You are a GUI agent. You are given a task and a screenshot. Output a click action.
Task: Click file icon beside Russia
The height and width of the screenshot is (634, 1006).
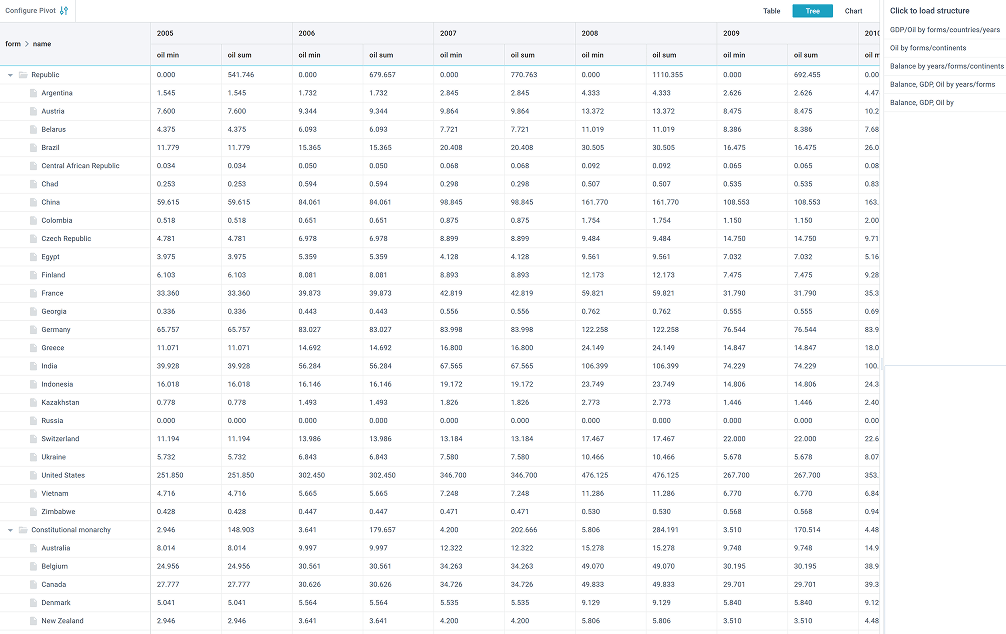tap(33, 421)
